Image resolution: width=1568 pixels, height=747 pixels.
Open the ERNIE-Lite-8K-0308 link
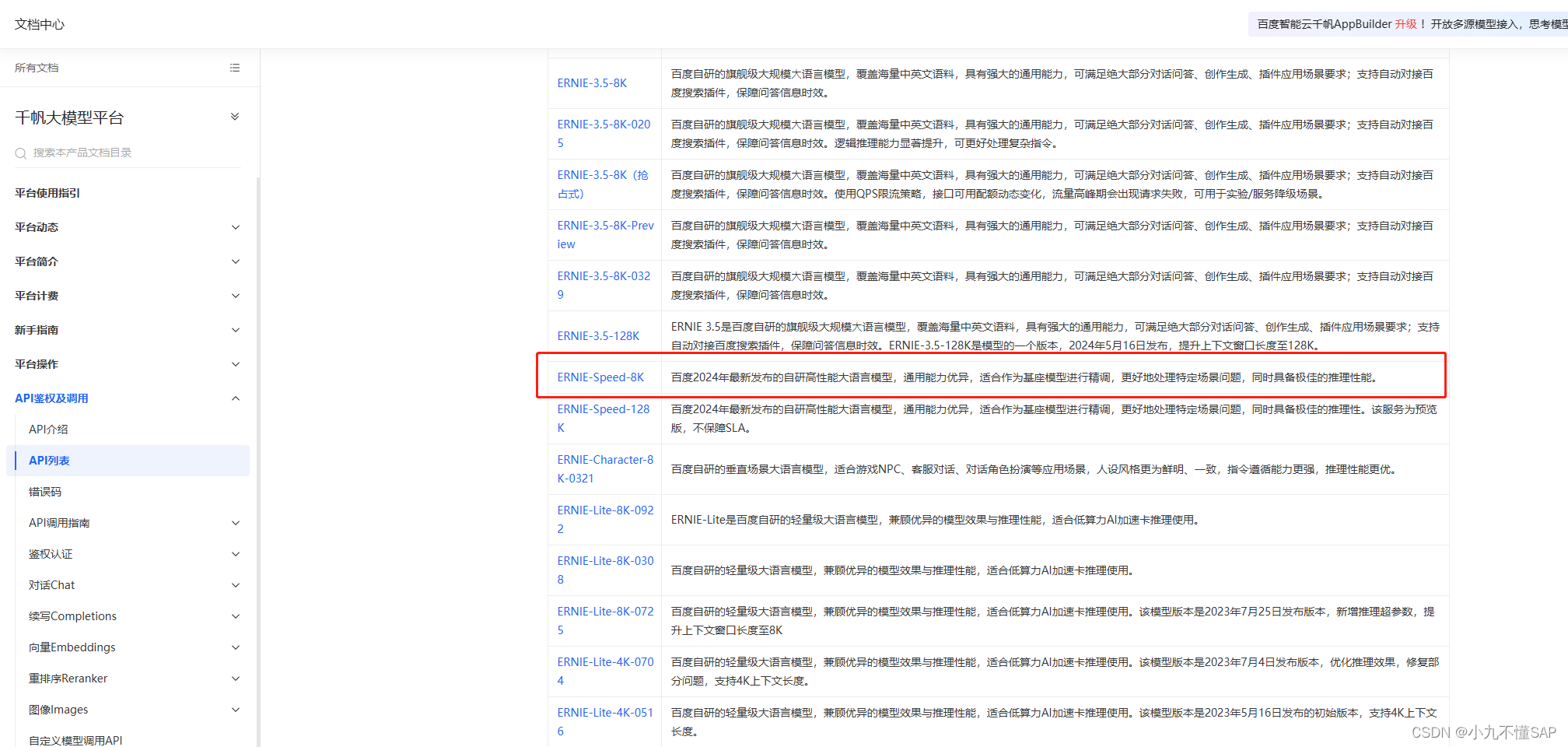(x=606, y=570)
